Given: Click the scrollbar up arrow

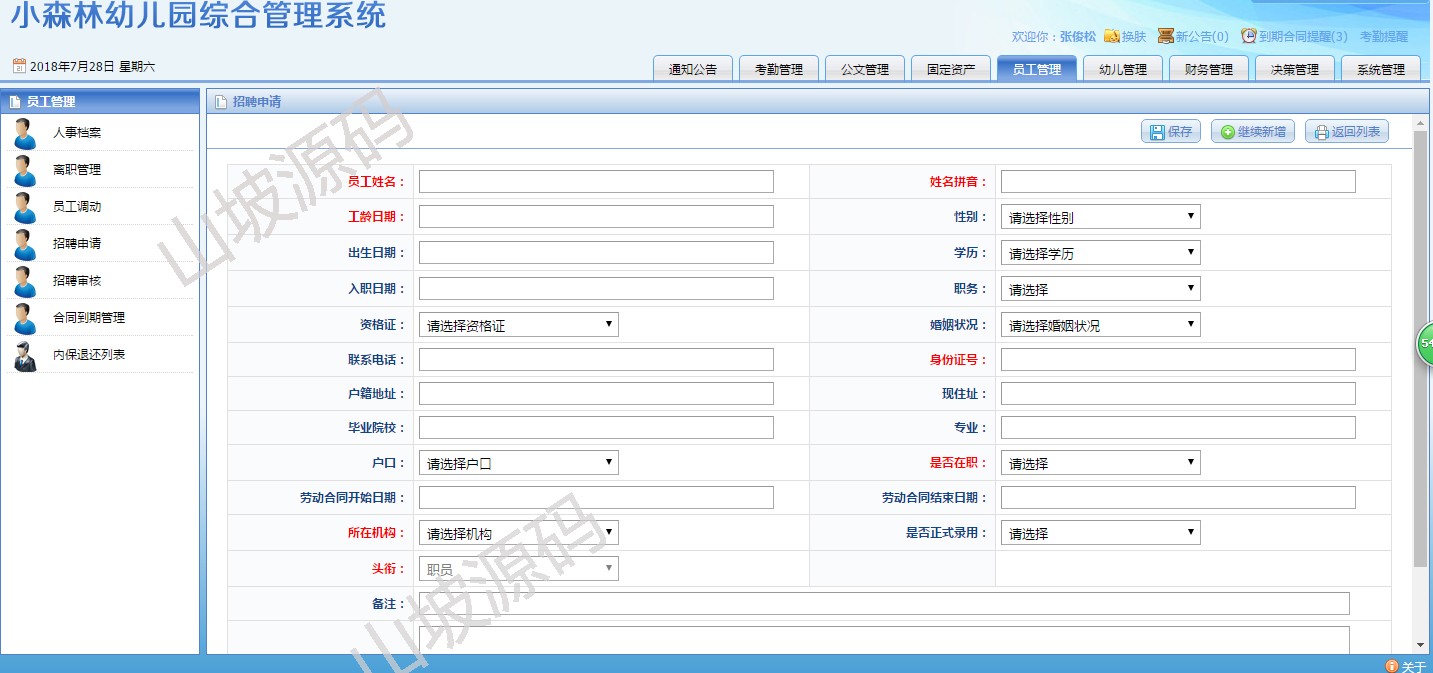Looking at the screenshot, I should [x=1420, y=123].
